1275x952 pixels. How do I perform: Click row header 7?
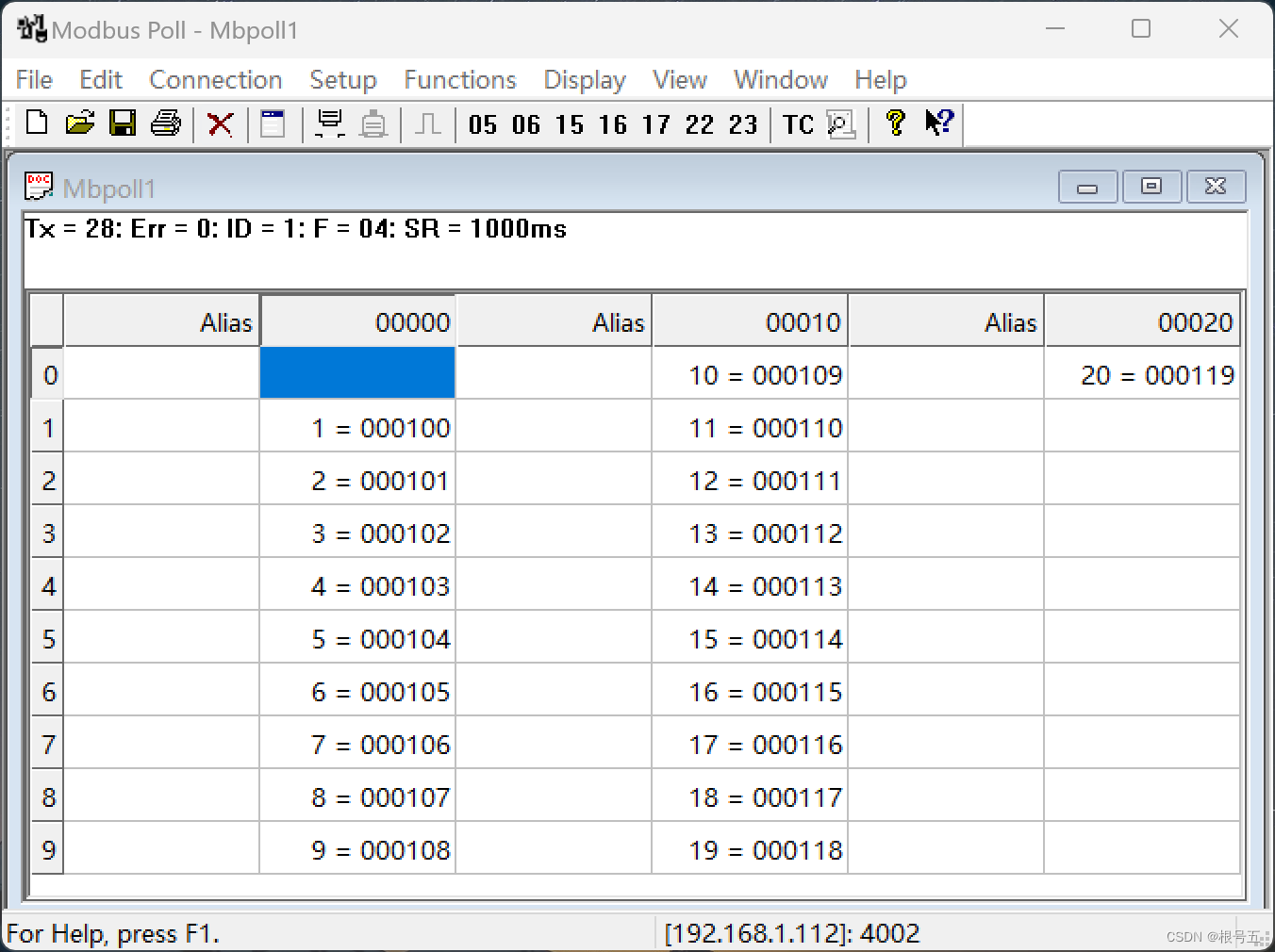coord(48,744)
